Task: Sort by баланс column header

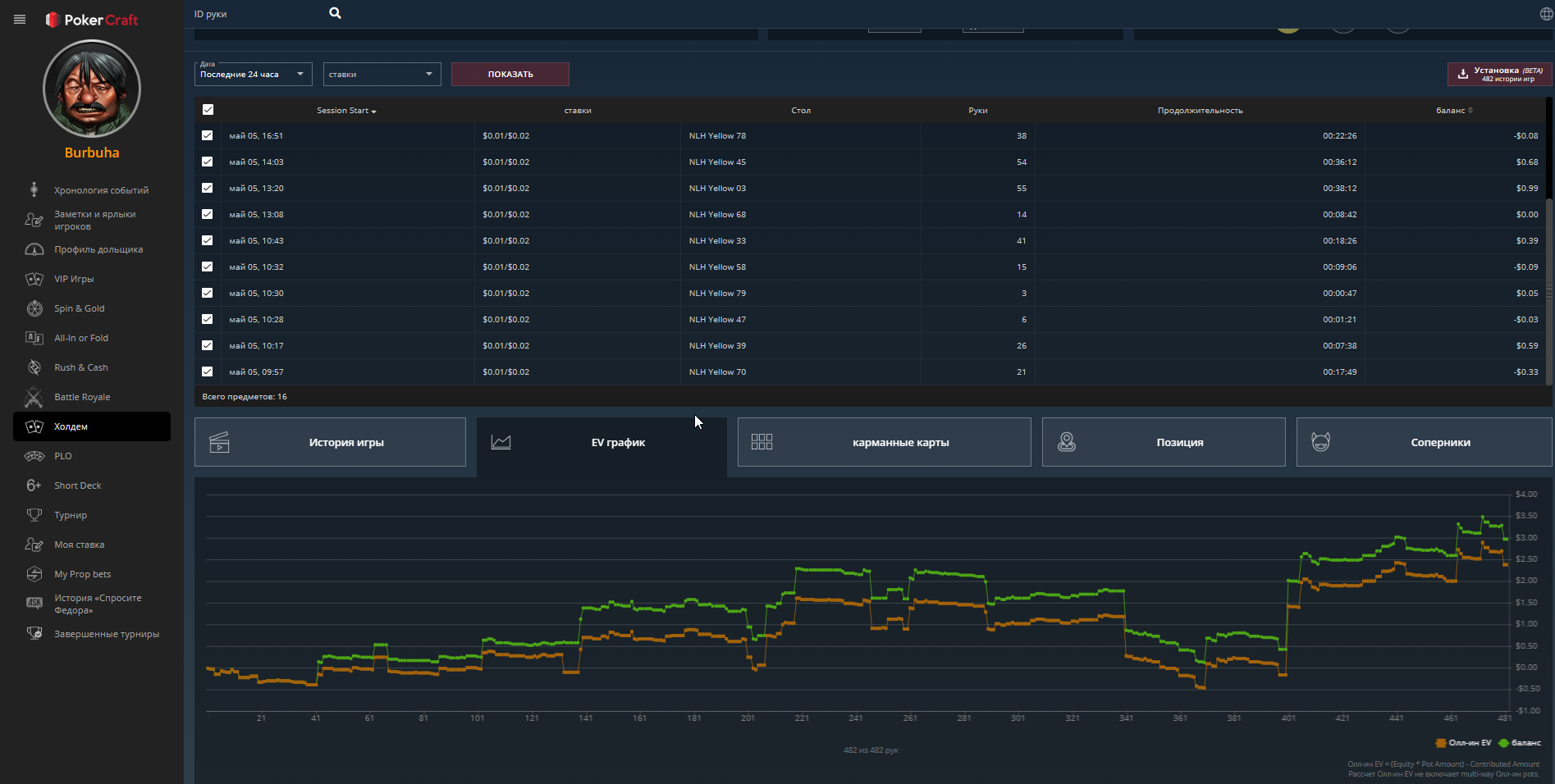Action: [x=1454, y=110]
